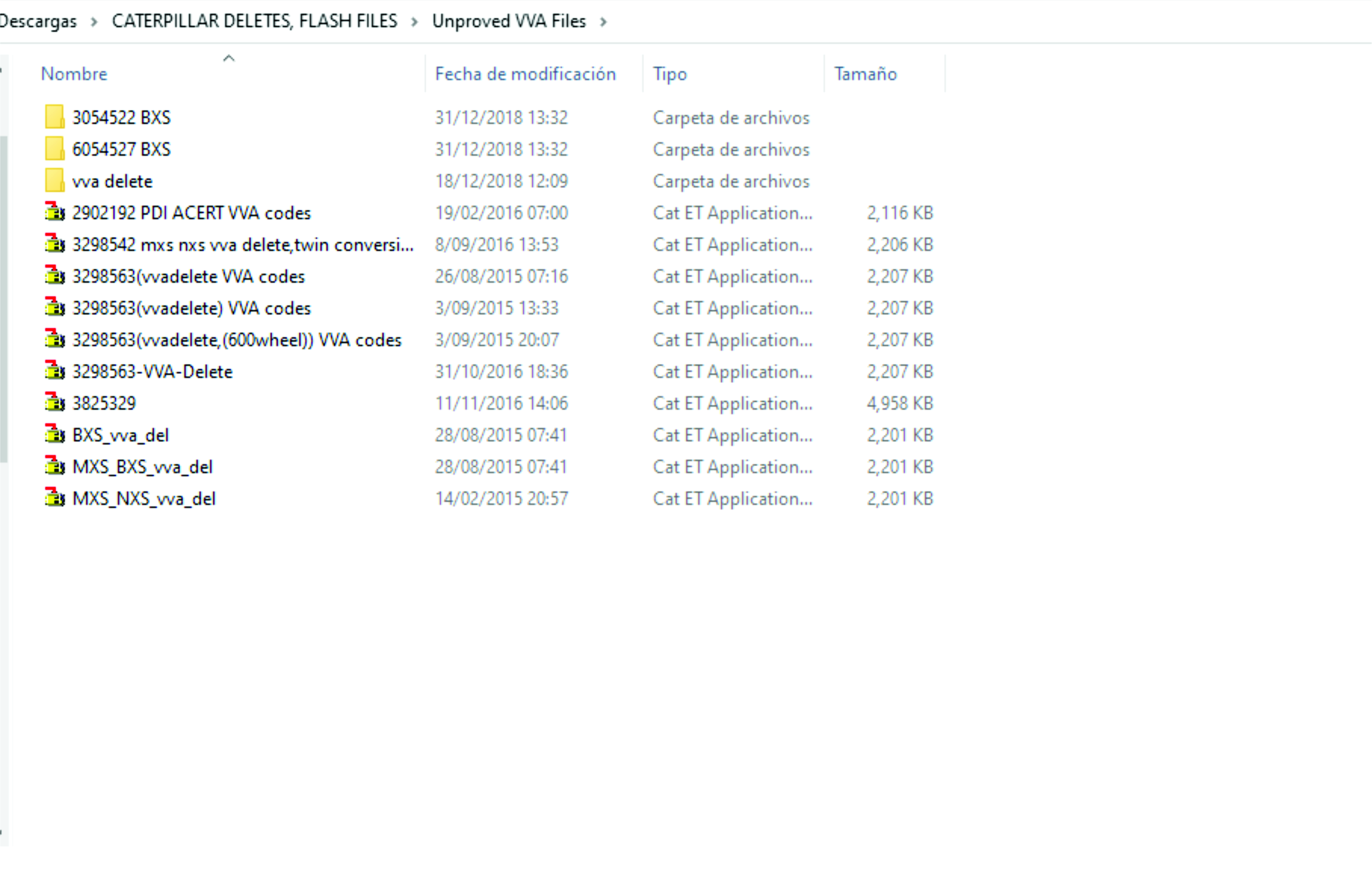
Task: Sort files by Tamaño column
Action: [x=865, y=74]
